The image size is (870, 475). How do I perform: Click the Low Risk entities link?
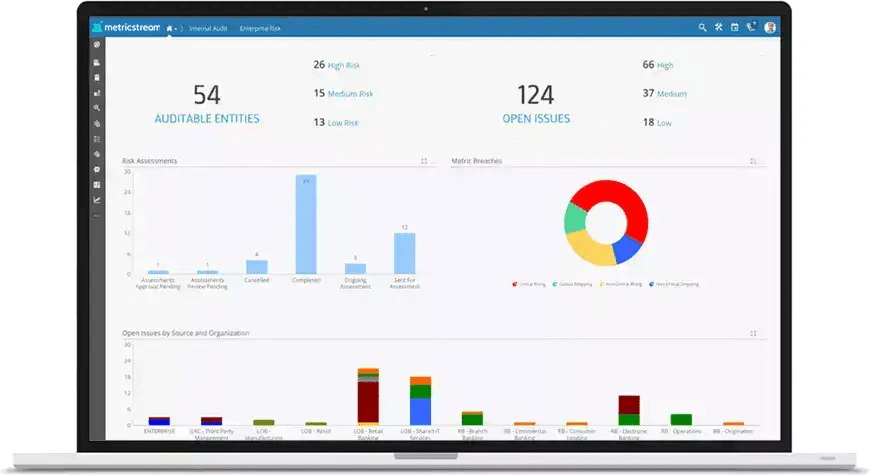click(x=343, y=123)
